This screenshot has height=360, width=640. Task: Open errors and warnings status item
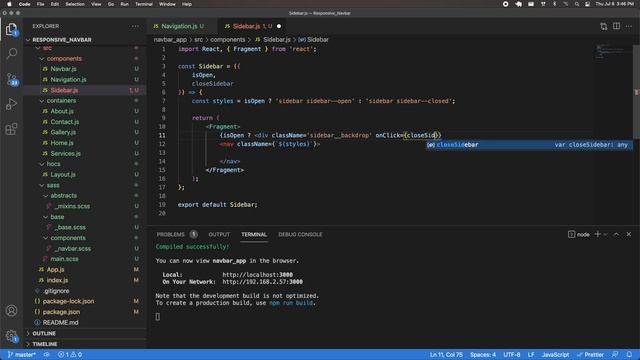[70, 355]
